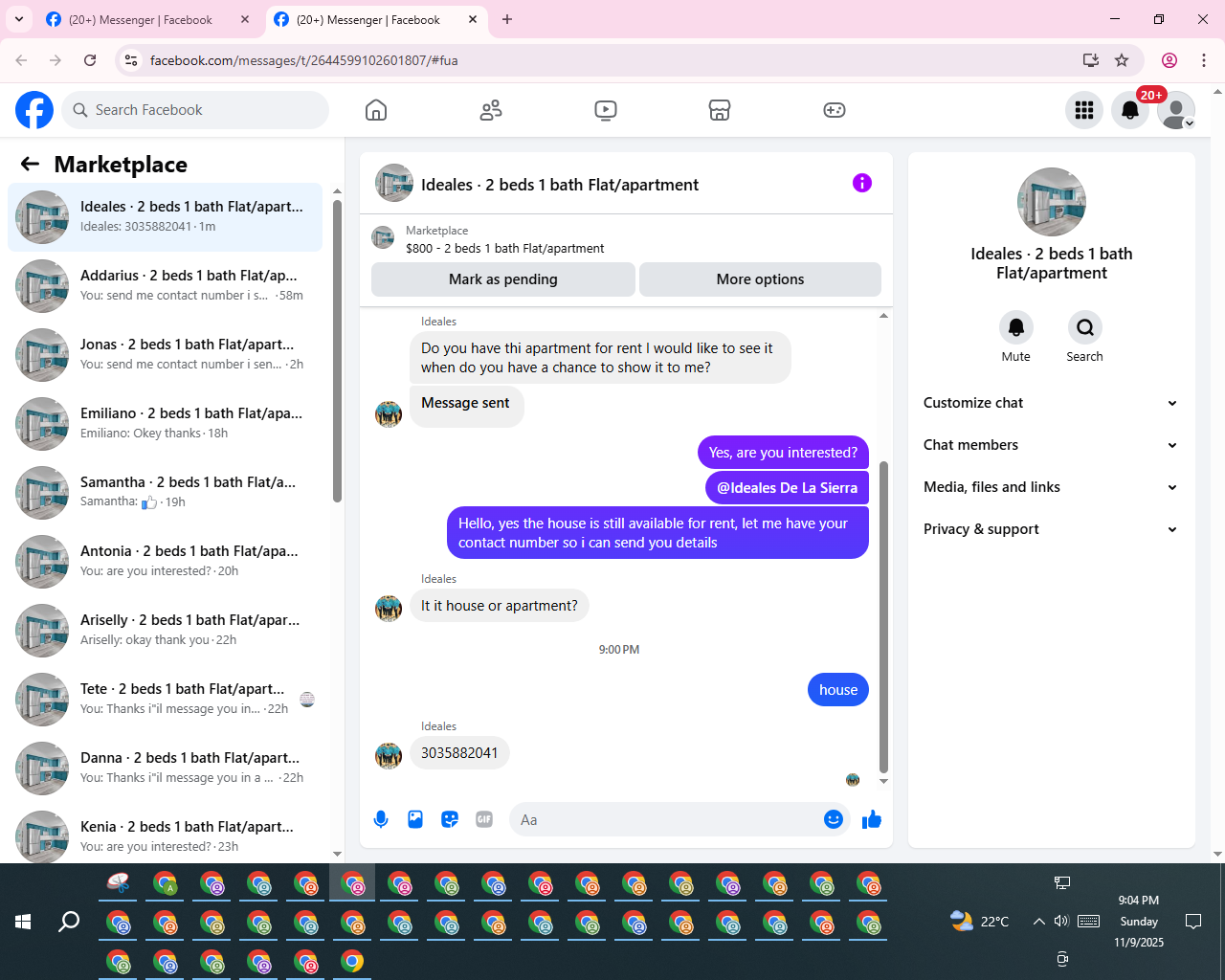Open the Antonia conversation
This screenshot has height=980, width=1225.
(x=166, y=562)
